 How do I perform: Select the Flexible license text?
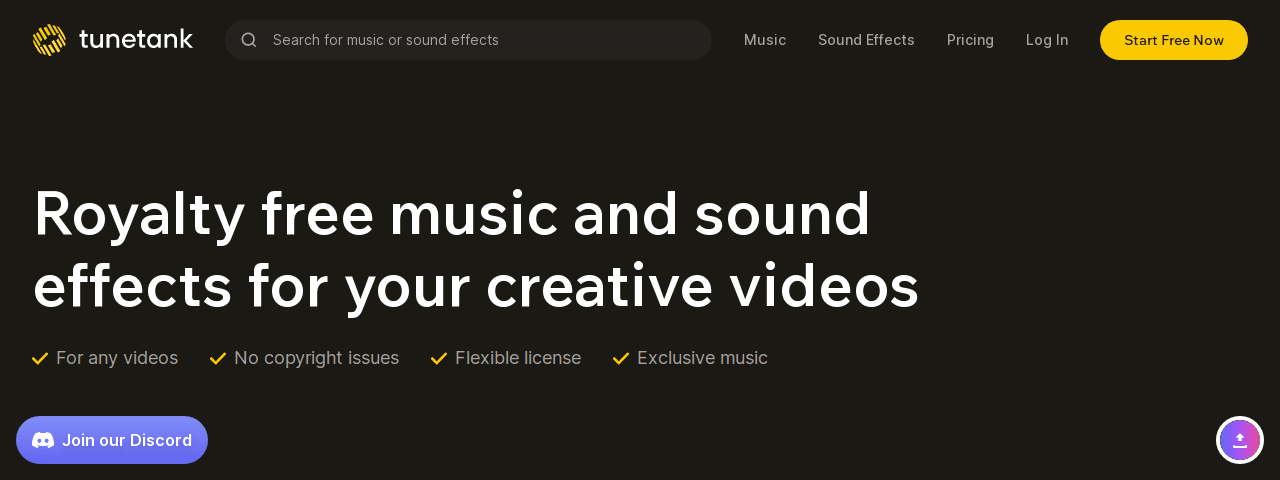pos(518,358)
